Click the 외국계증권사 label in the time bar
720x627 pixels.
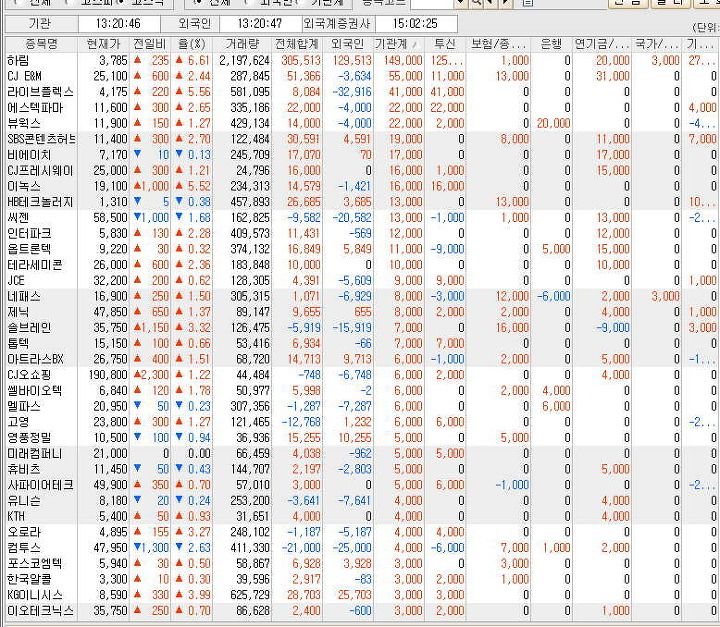pyautogui.click(x=337, y=23)
